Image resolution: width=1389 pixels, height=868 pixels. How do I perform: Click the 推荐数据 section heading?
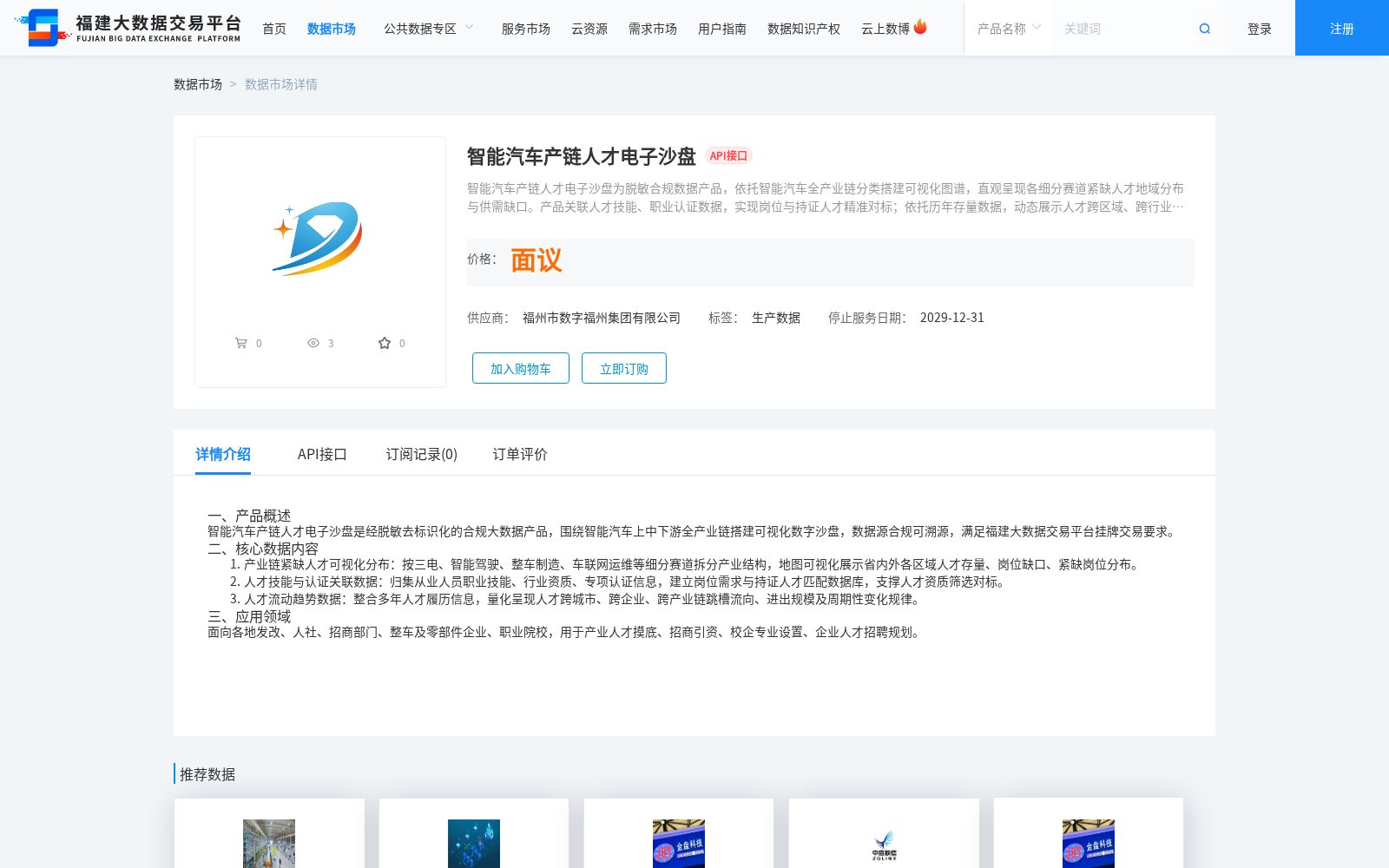[x=207, y=774]
